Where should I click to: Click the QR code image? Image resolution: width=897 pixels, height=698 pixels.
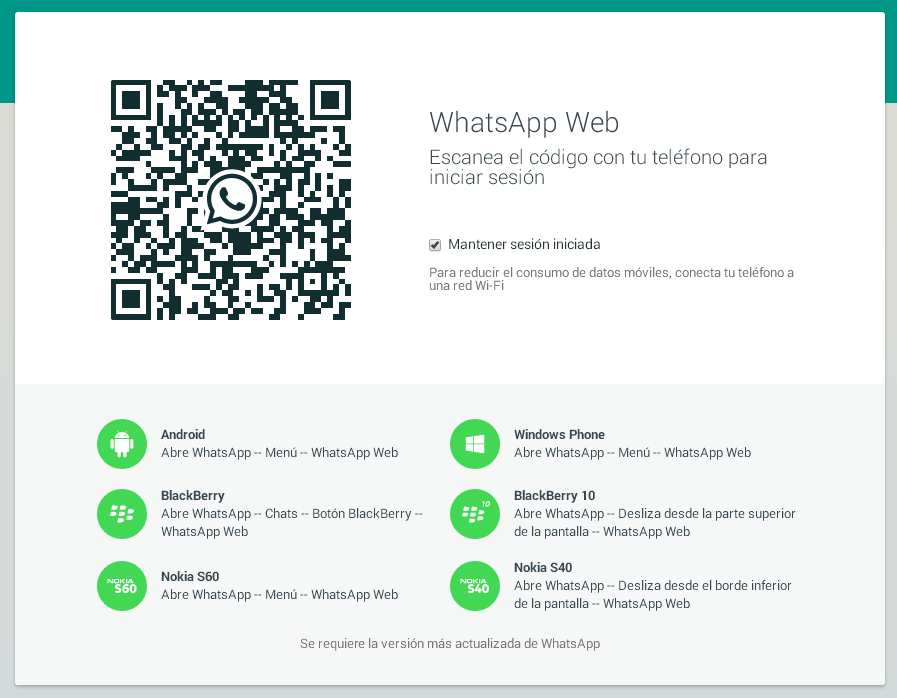point(231,200)
